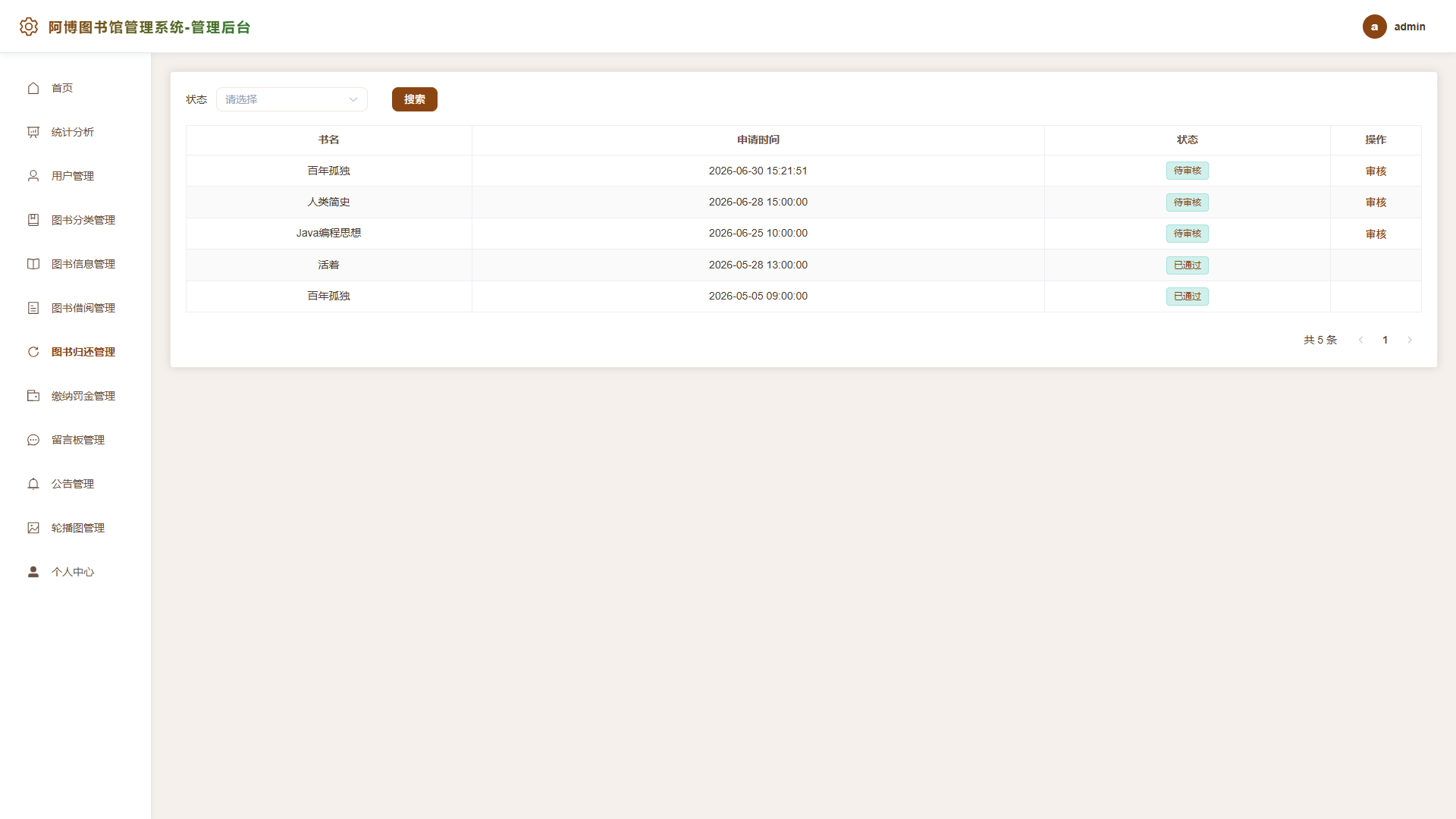Image resolution: width=1456 pixels, height=819 pixels.
Task: Click the open-book icon beside 图书信息管理
Action: [x=33, y=264]
